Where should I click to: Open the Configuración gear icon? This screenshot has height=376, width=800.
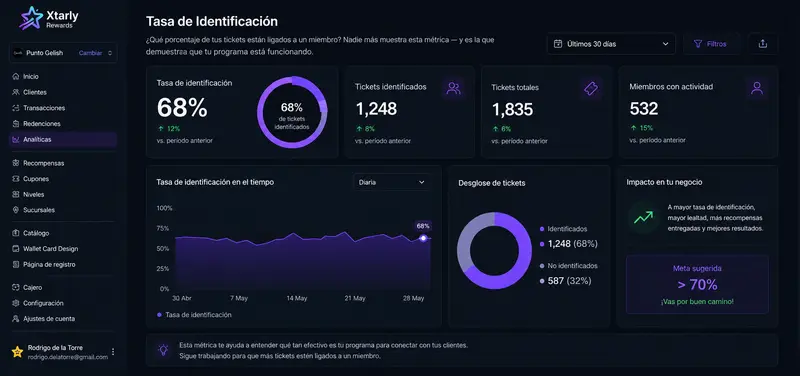click(x=15, y=303)
